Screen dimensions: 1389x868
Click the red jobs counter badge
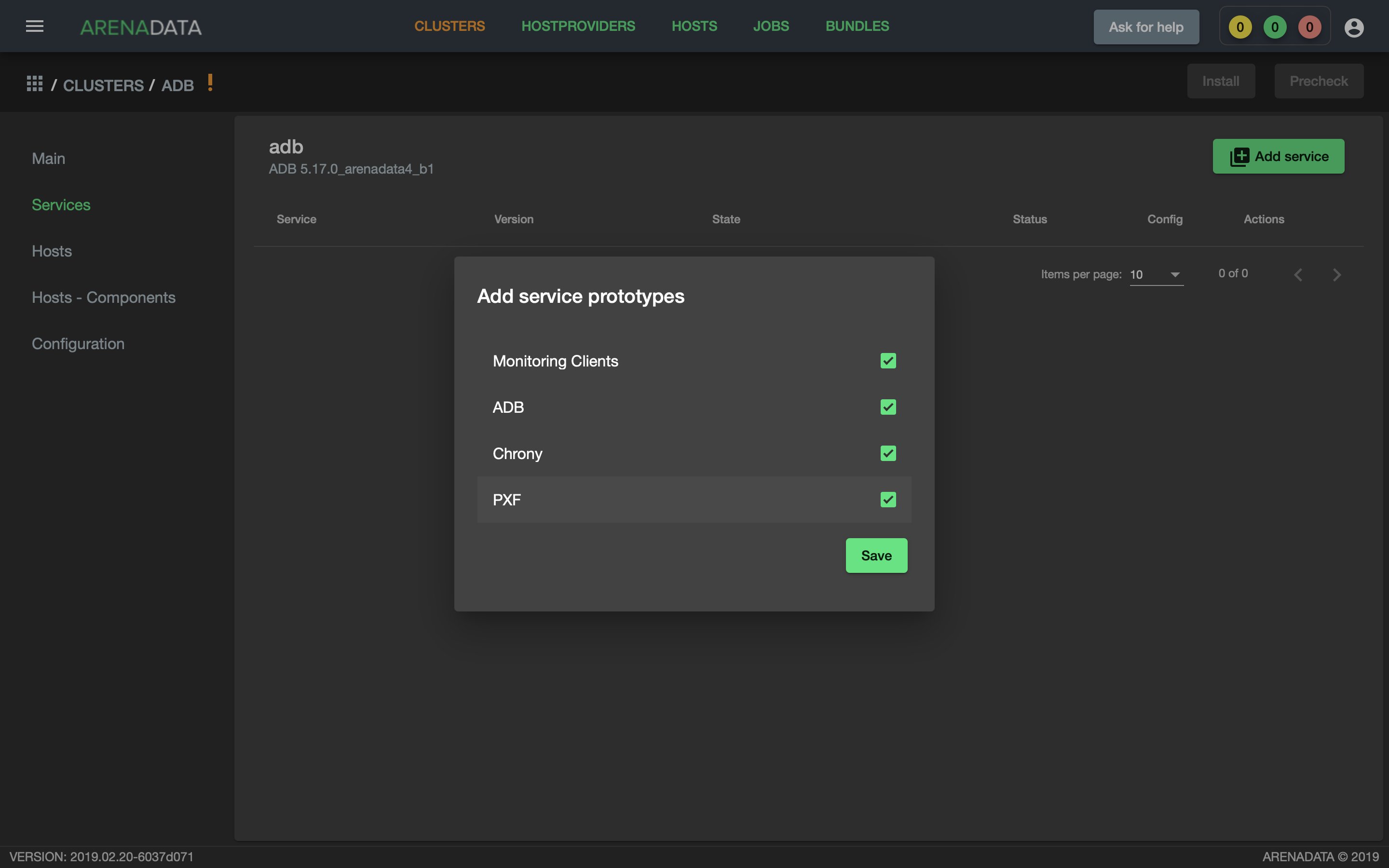pos(1309,27)
